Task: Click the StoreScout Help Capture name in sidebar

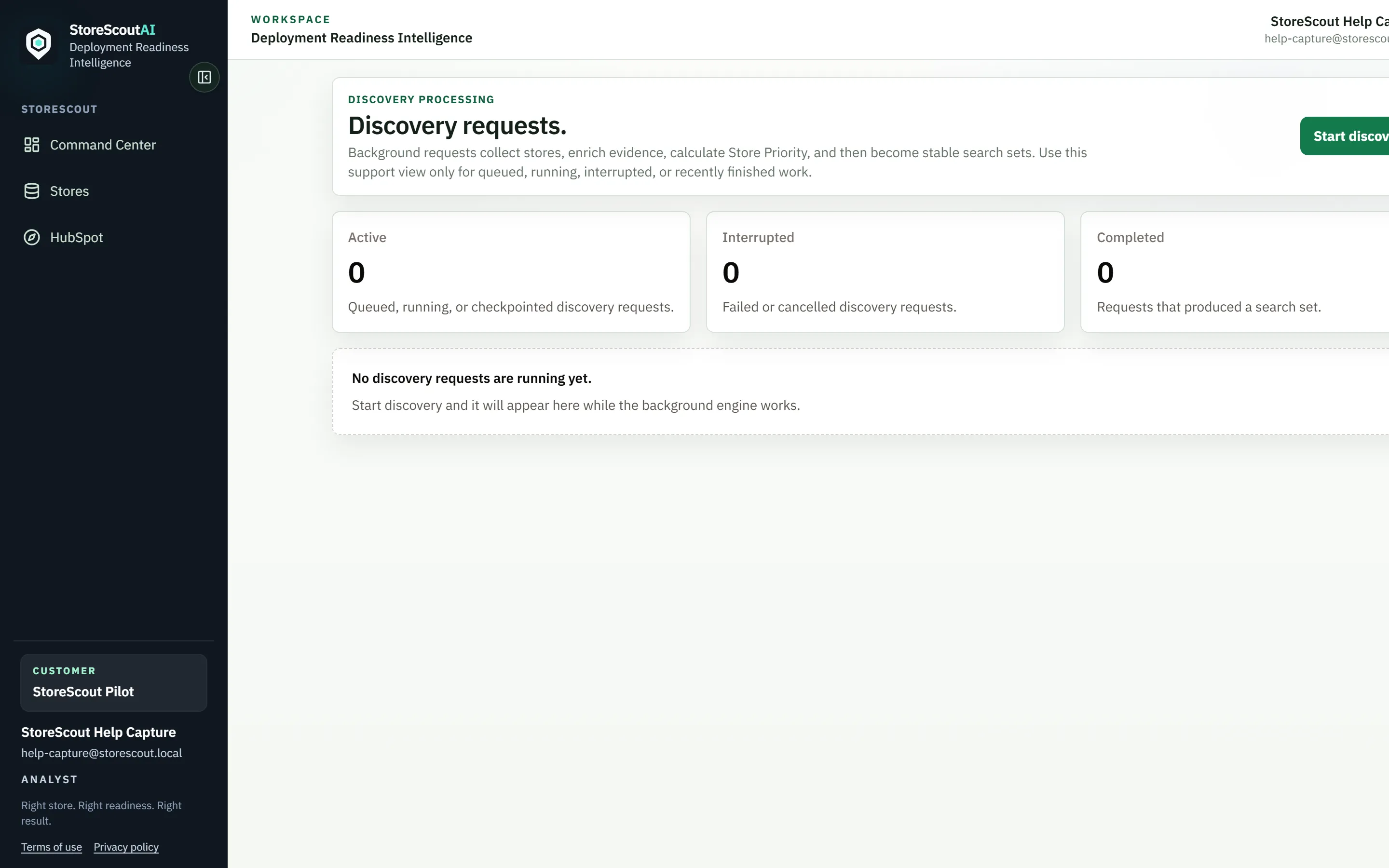Action: tap(99, 732)
